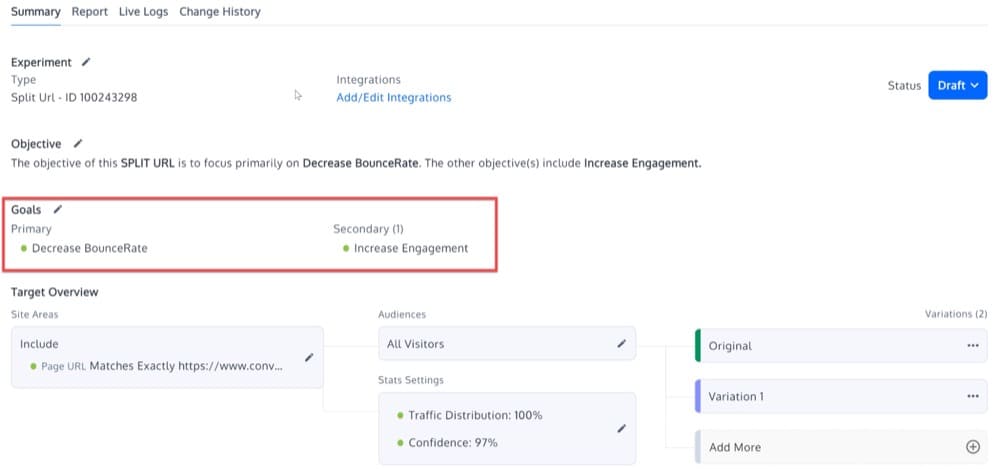
Task: Edit the All Visitors audience pencil
Action: click(x=622, y=343)
